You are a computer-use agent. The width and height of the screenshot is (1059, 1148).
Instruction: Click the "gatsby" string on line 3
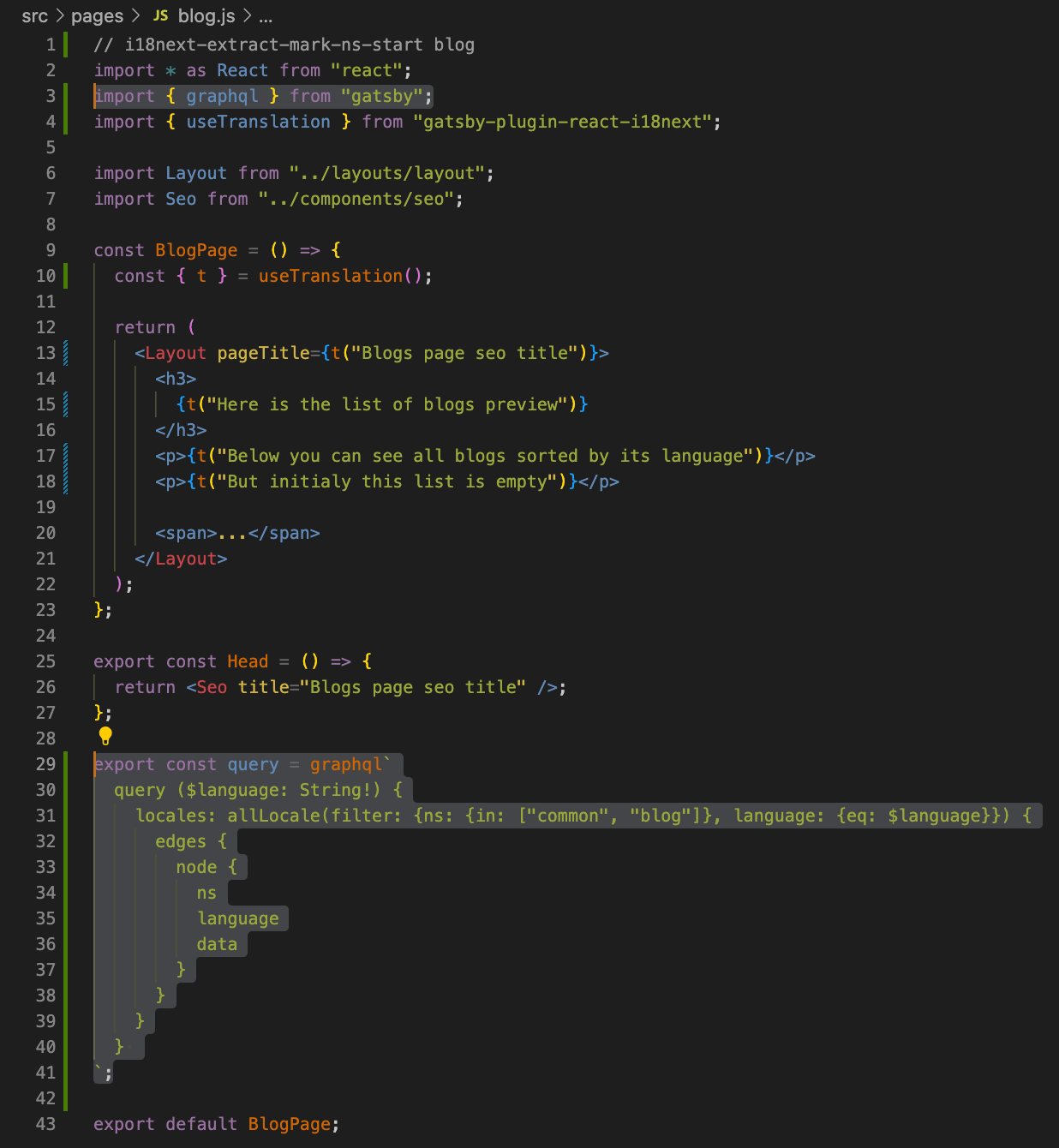pos(382,96)
